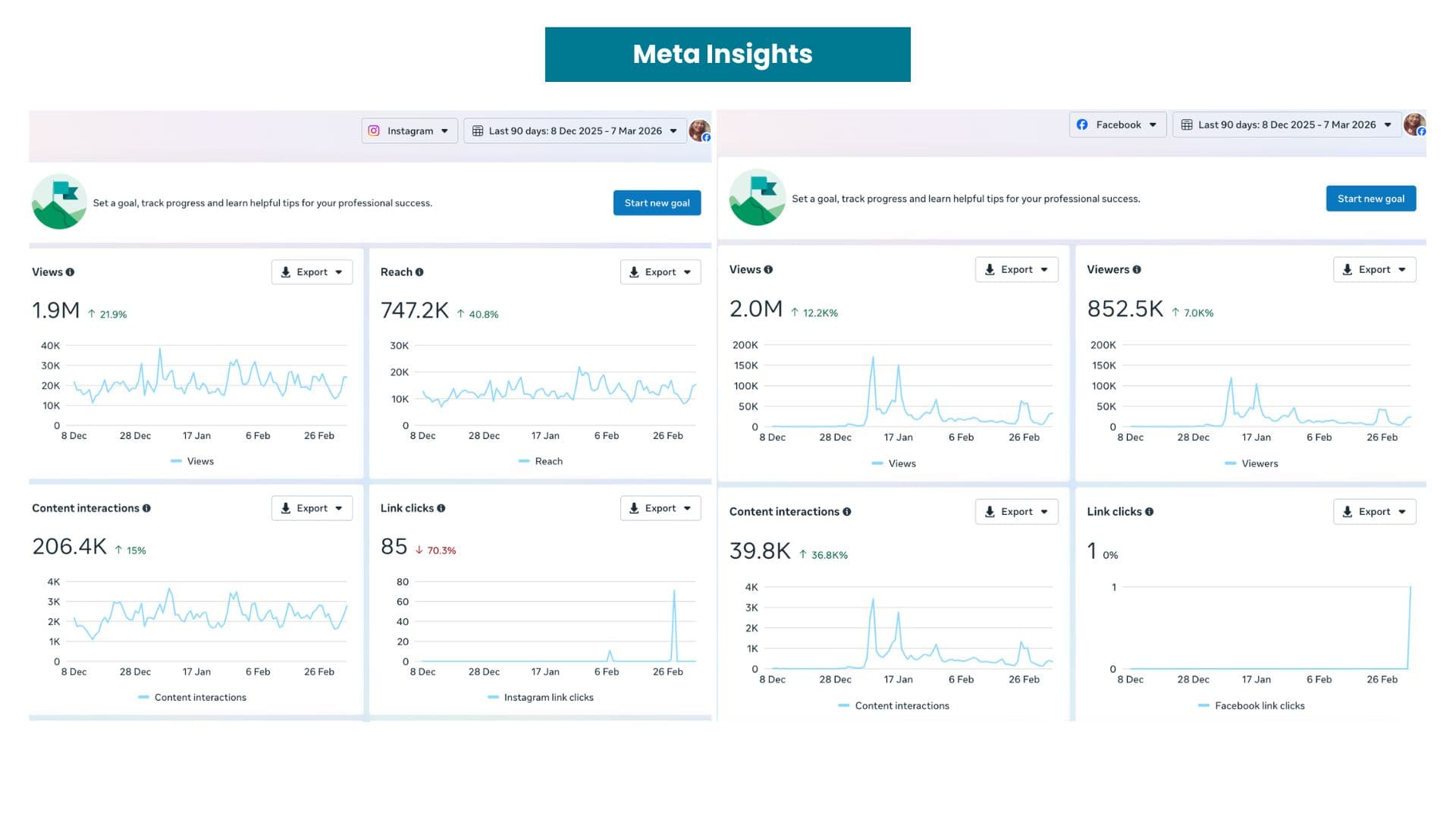Expand the Export arrow on Facebook Views
This screenshot has height=819, width=1456.
pos(1044,269)
